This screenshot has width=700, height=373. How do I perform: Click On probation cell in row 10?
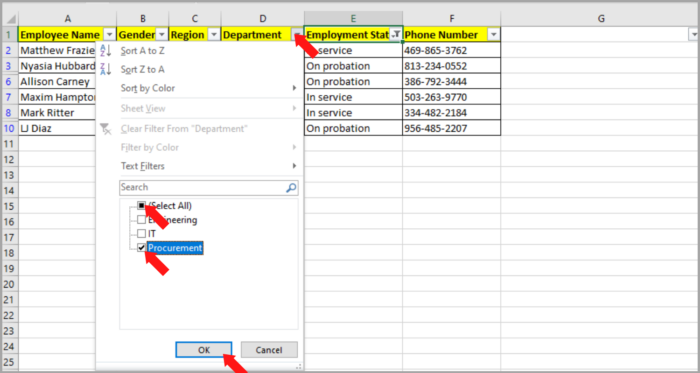353,128
